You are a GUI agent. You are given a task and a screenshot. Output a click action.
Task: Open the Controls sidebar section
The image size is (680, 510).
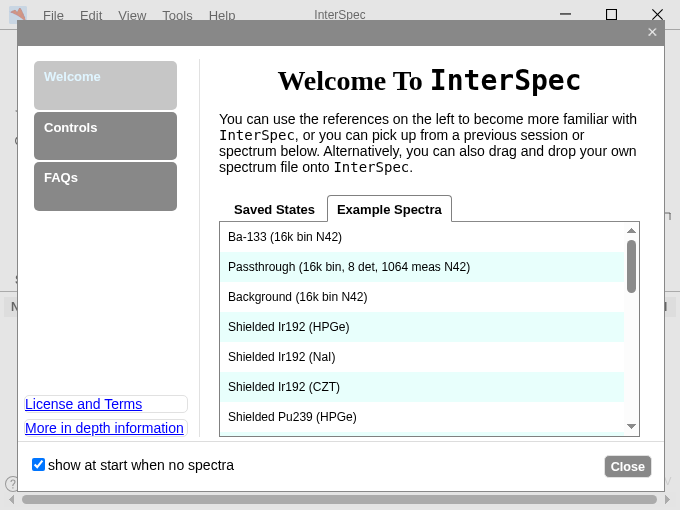coord(105,136)
